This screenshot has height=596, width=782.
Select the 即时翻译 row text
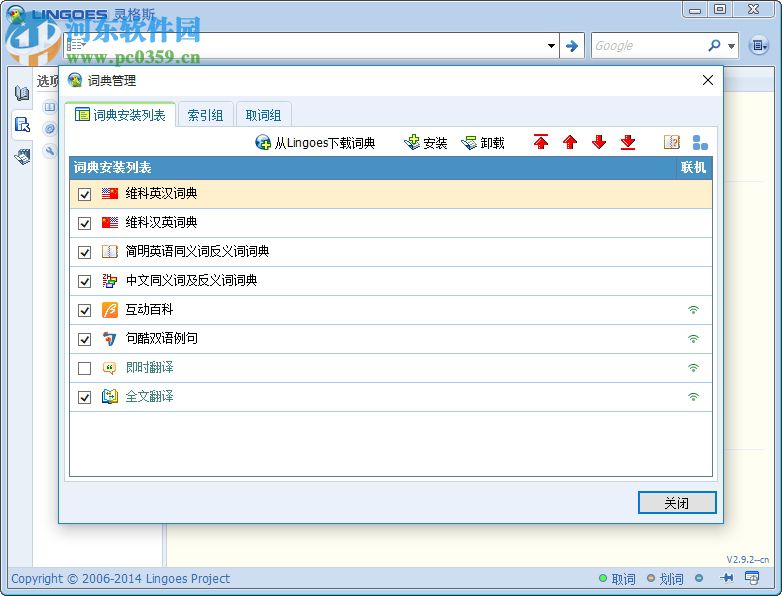pyautogui.click(x=149, y=368)
